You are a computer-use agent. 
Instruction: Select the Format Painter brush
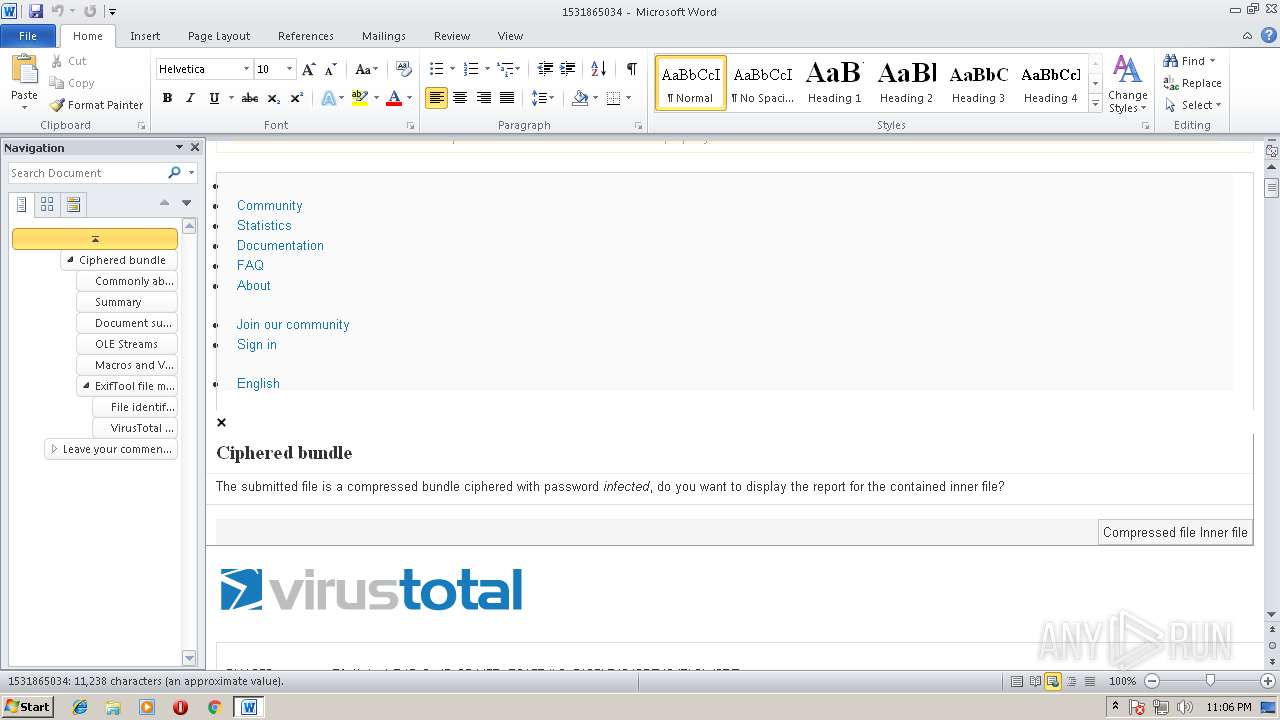coord(57,105)
